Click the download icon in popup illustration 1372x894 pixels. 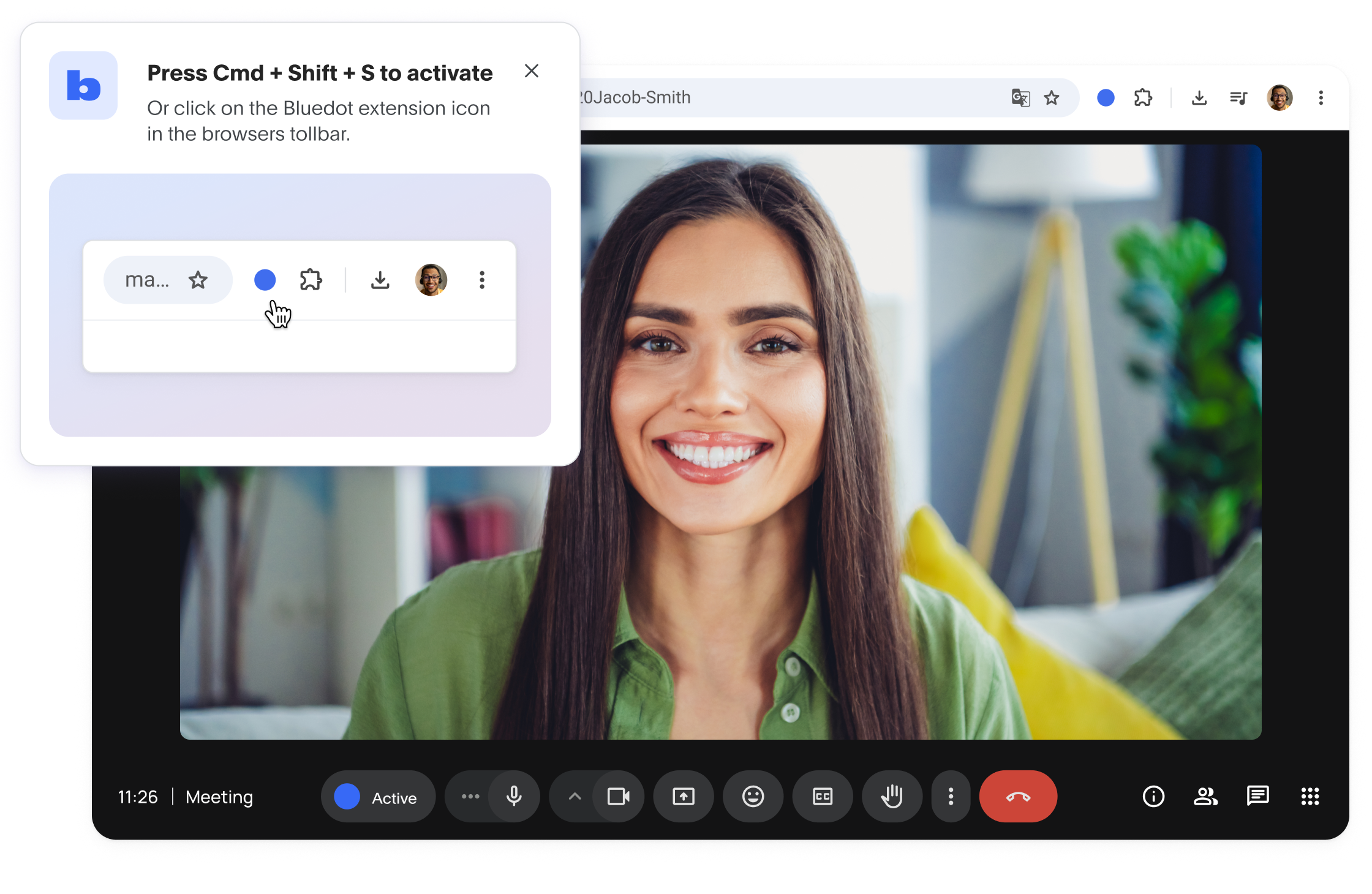[380, 280]
